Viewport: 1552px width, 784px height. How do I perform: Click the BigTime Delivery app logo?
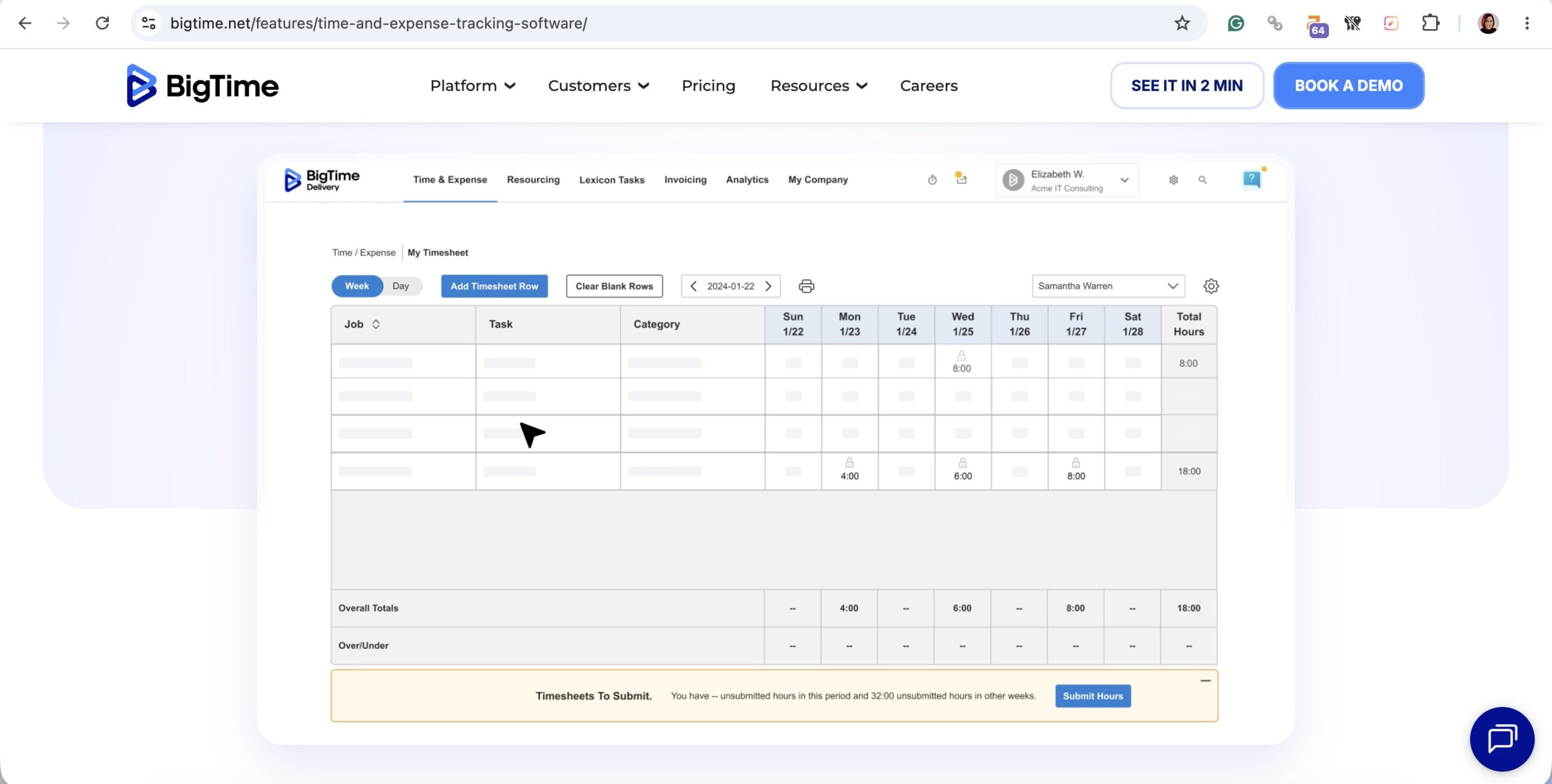(x=322, y=180)
